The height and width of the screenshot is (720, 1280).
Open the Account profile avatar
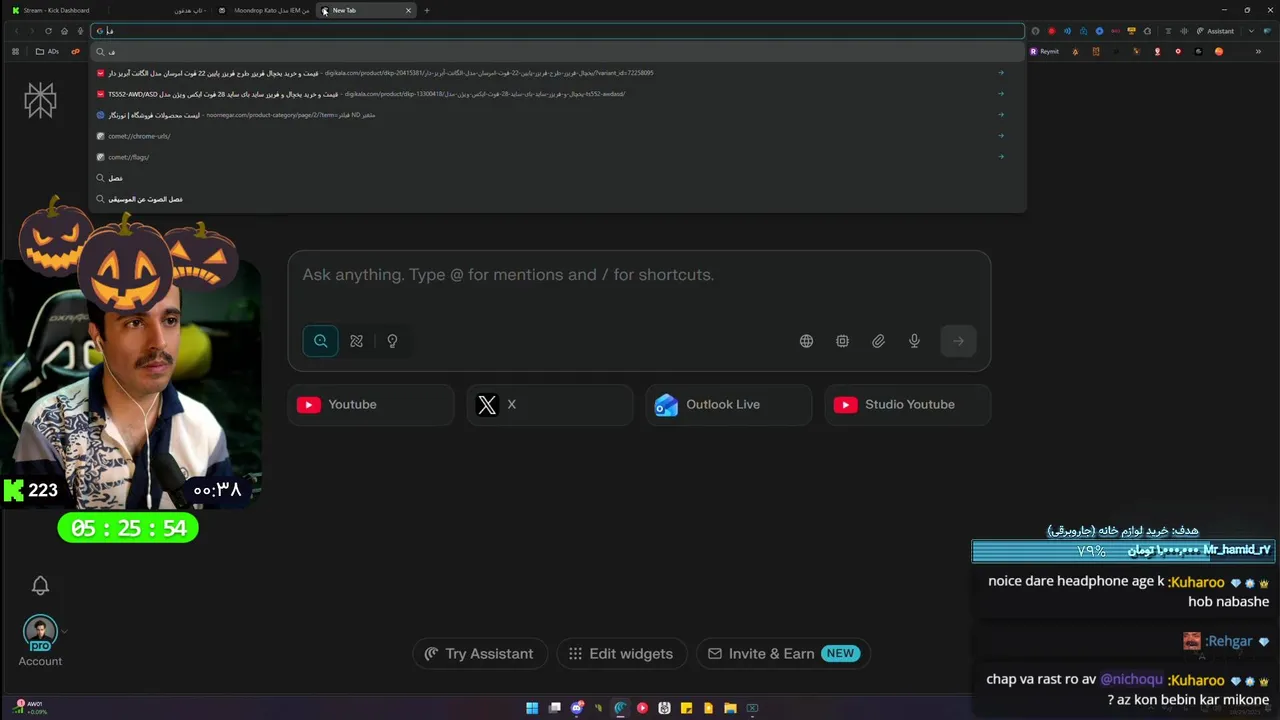40,633
